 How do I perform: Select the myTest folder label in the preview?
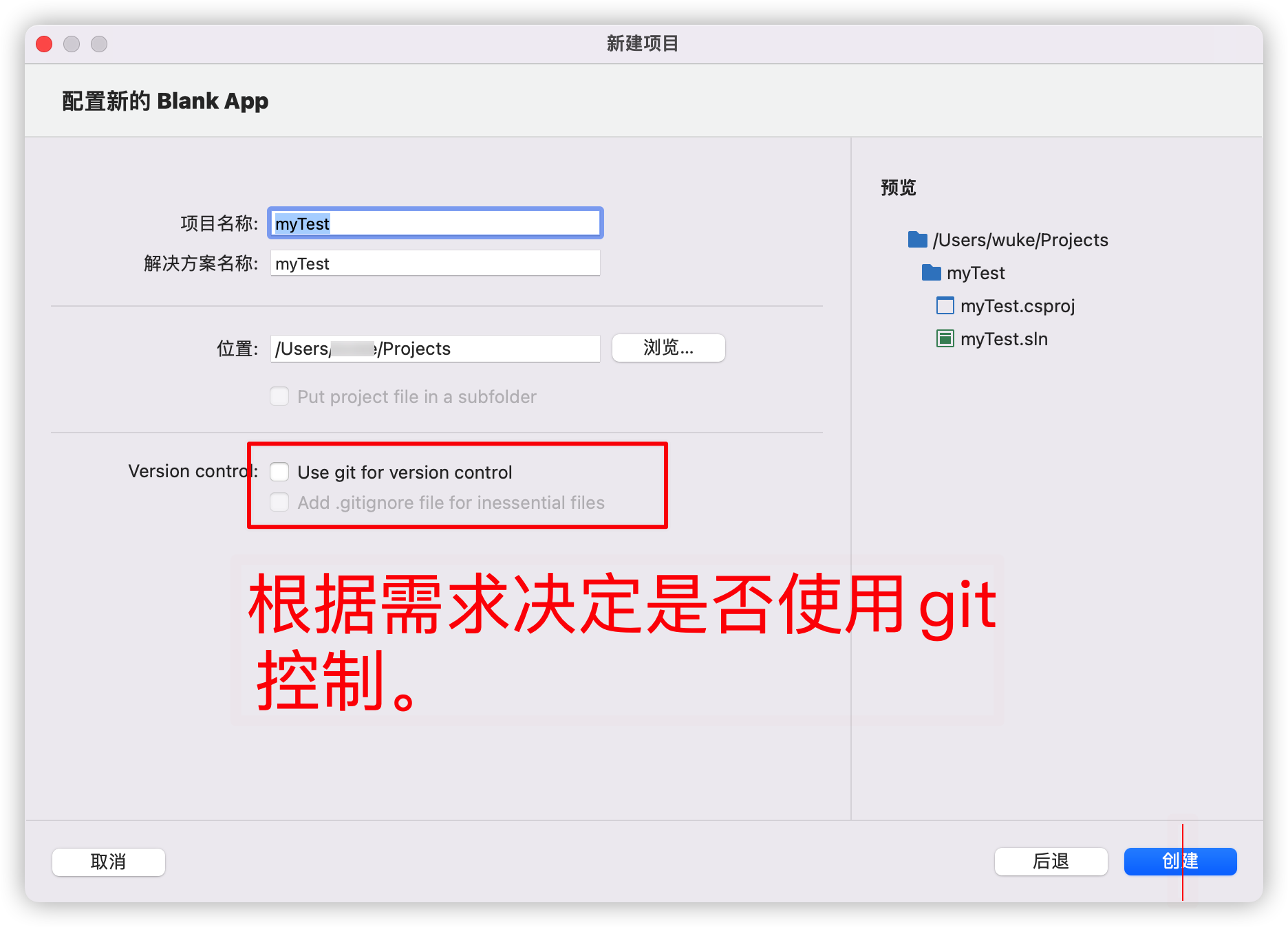coord(976,273)
